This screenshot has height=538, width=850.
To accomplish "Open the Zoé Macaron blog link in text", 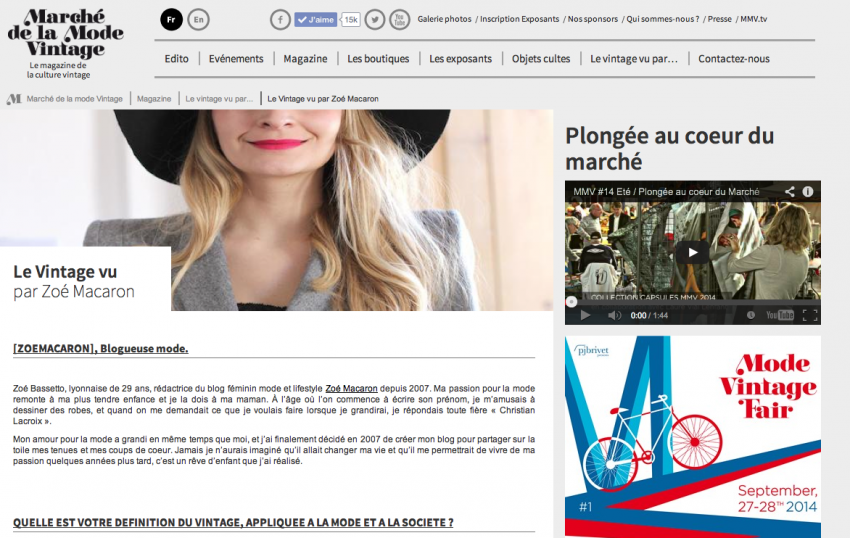I will pyautogui.click(x=351, y=388).
